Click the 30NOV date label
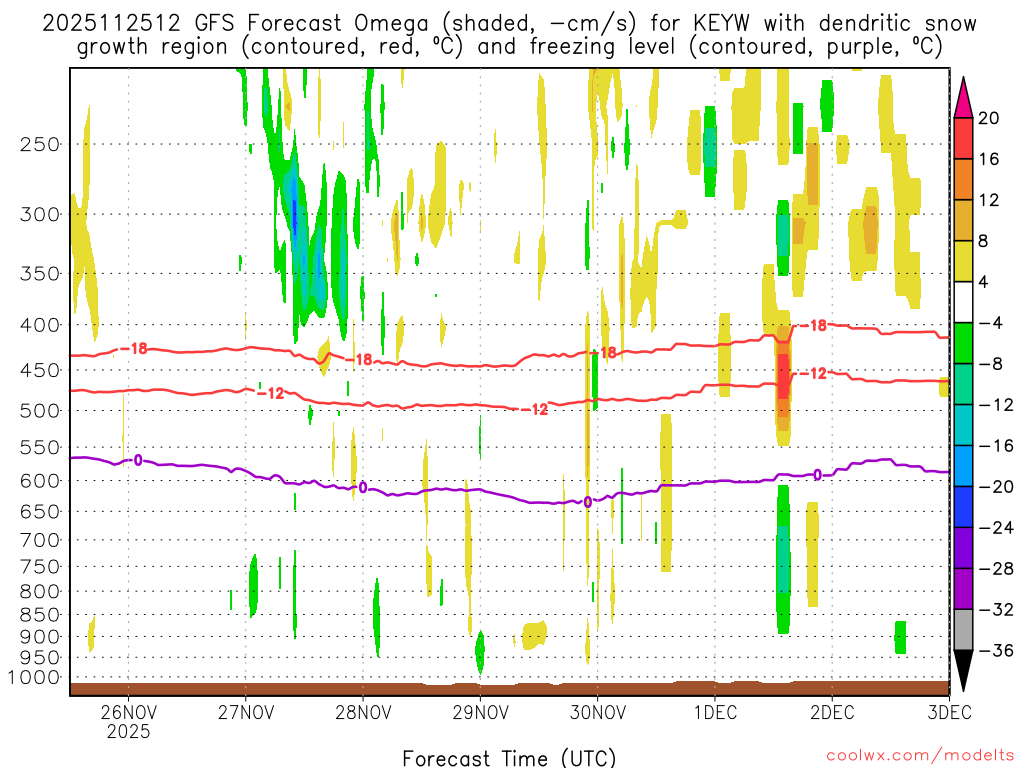Image resolution: width=1024 pixels, height=768 pixels. tap(598, 712)
